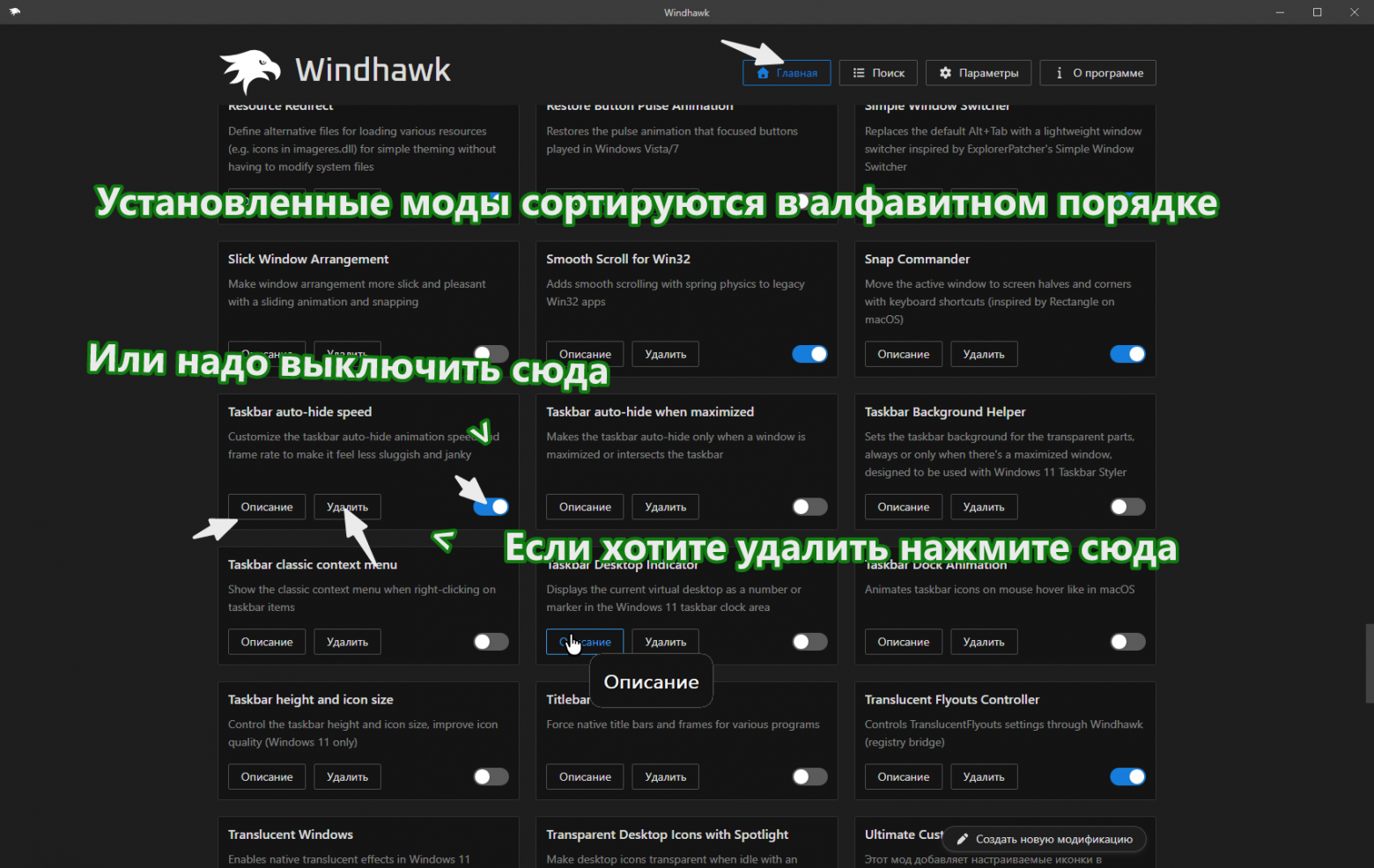This screenshot has height=868, width=1374.
Task: Switch to the Поиск tab
Action: click(878, 73)
